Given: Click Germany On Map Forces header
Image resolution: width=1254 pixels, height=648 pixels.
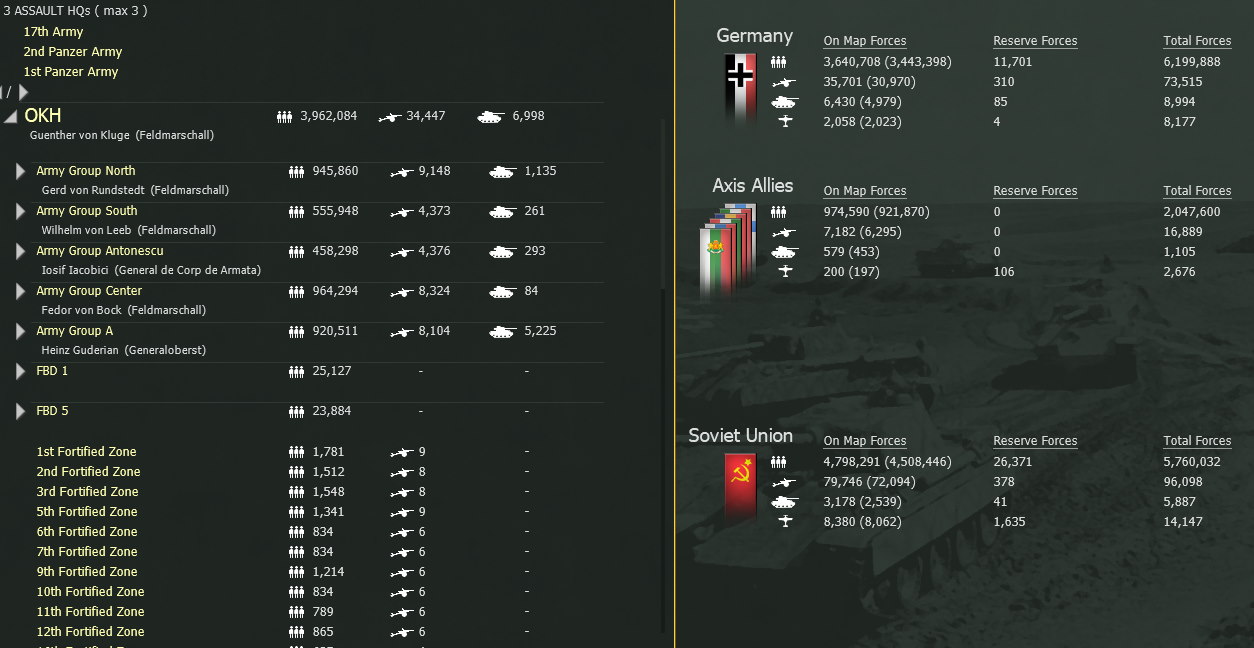Looking at the screenshot, I should pos(865,41).
